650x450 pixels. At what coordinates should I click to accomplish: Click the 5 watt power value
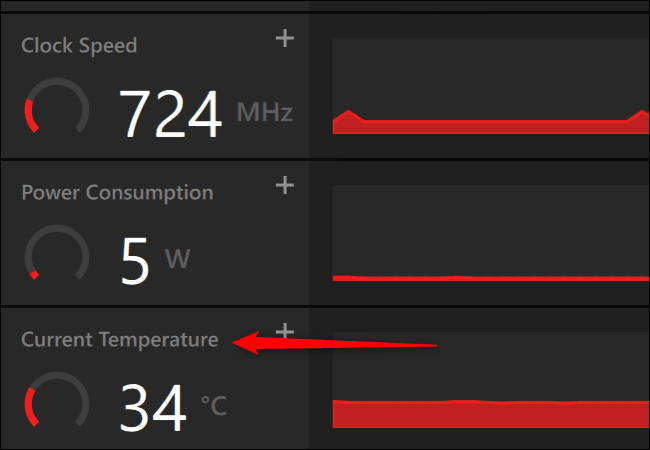135,260
